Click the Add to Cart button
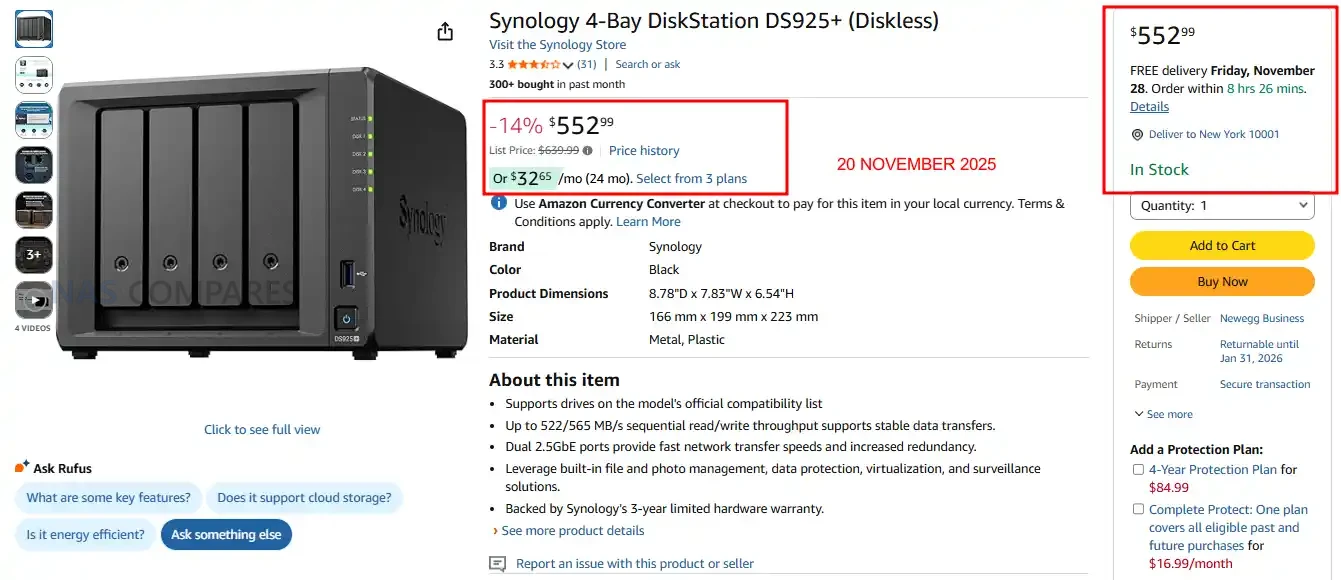Screen dimensions: 1341x580 1221,246
